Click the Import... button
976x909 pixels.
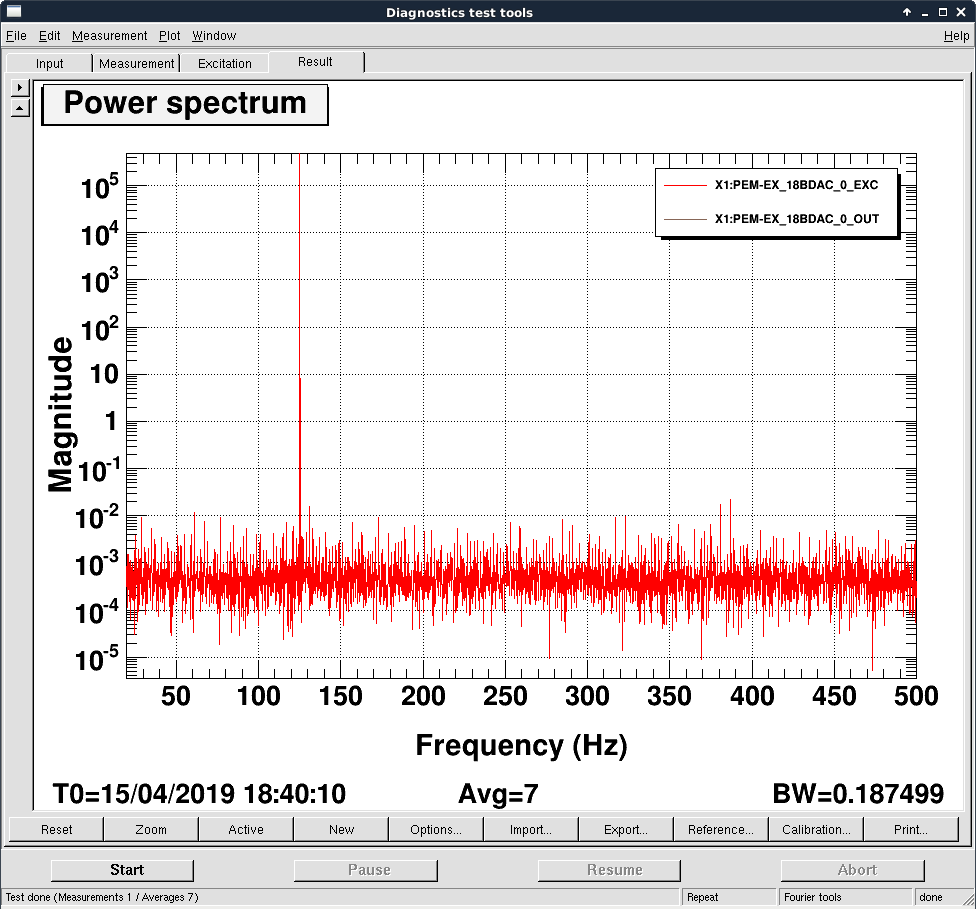click(530, 829)
